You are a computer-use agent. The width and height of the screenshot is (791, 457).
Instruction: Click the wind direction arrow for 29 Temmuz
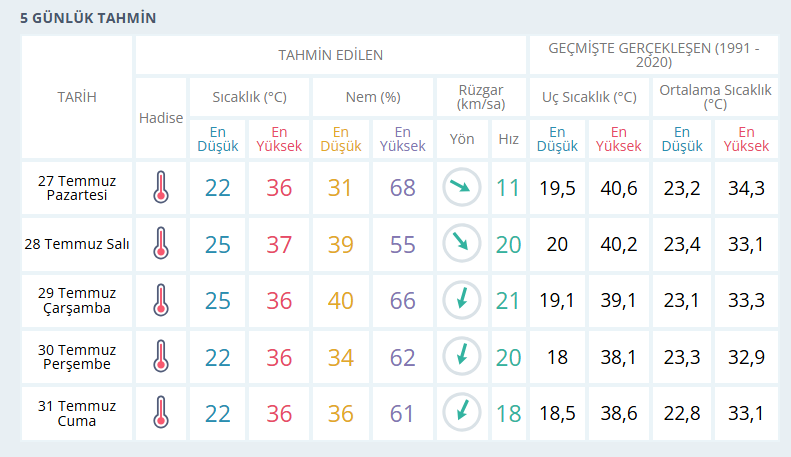(x=462, y=300)
